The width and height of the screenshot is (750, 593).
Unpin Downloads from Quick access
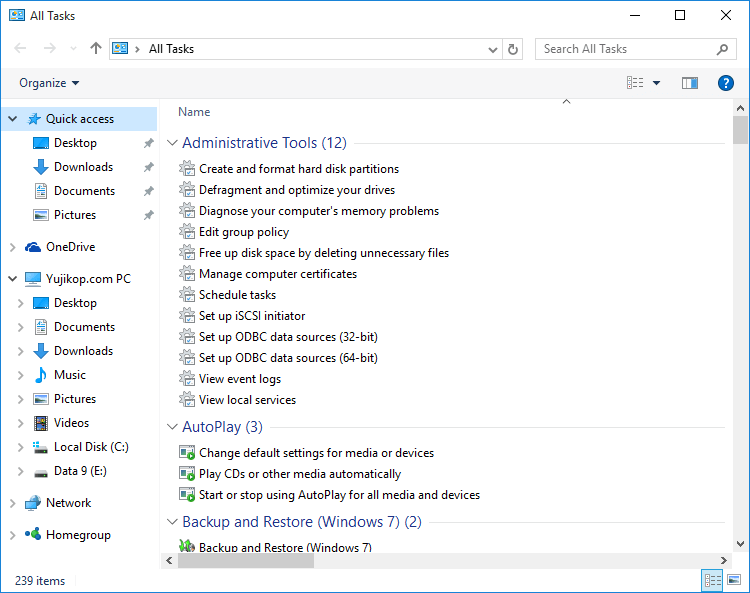[x=149, y=167]
